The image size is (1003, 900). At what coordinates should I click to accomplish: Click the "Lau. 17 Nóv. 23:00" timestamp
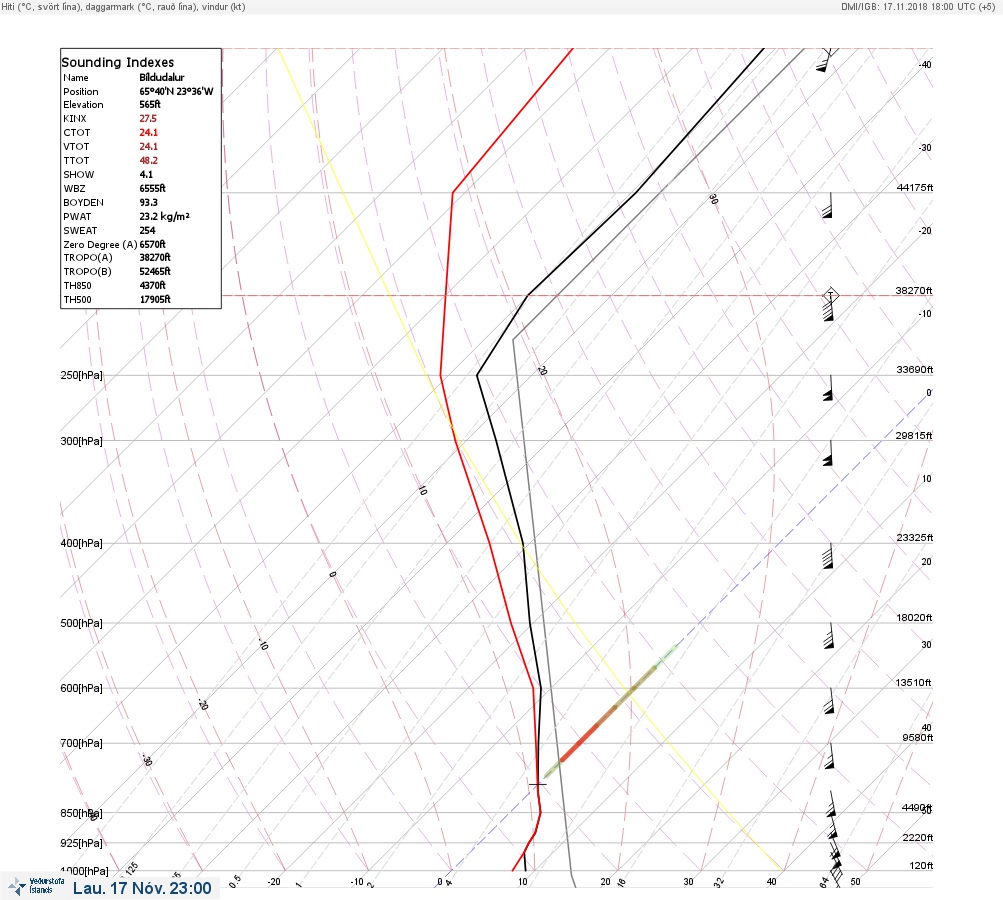(142, 888)
